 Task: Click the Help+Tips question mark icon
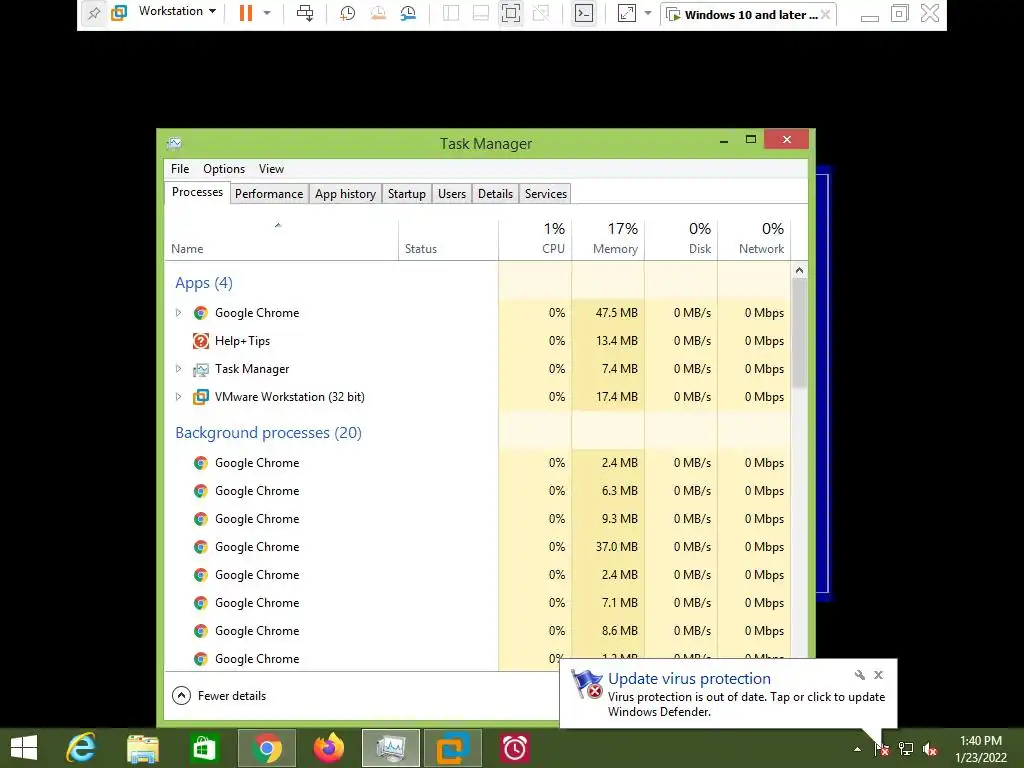pyautogui.click(x=200, y=341)
